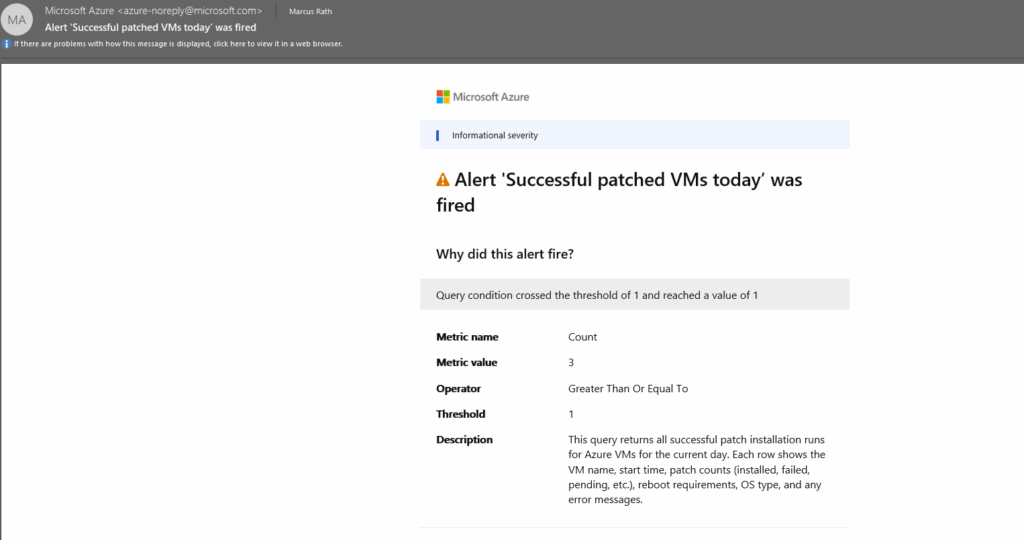This screenshot has width=1024, height=540.
Task: Click the 'Metric value' label
Action: pyautogui.click(x=466, y=362)
